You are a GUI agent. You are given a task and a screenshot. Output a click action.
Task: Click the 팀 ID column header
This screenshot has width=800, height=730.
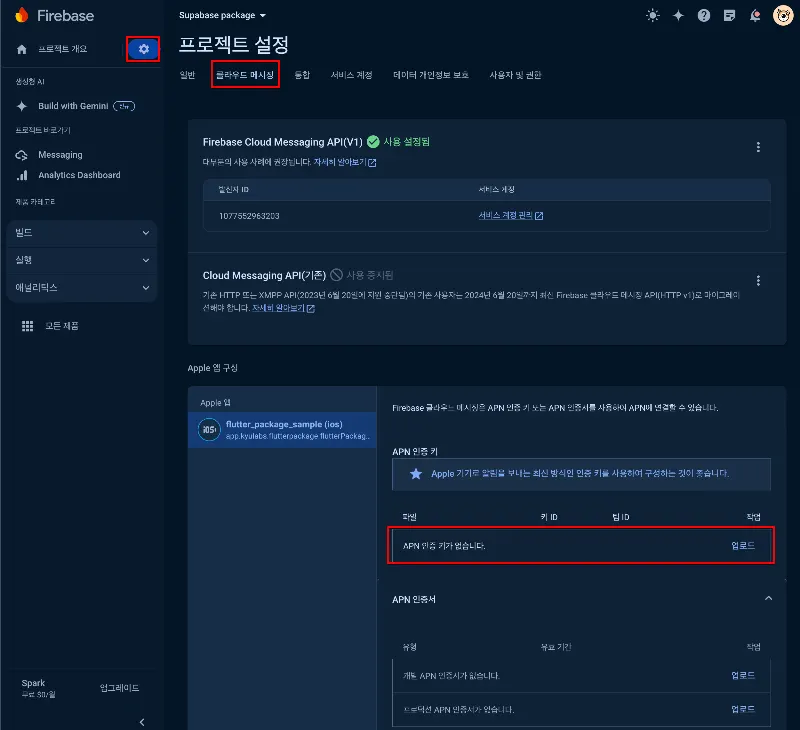click(620, 517)
